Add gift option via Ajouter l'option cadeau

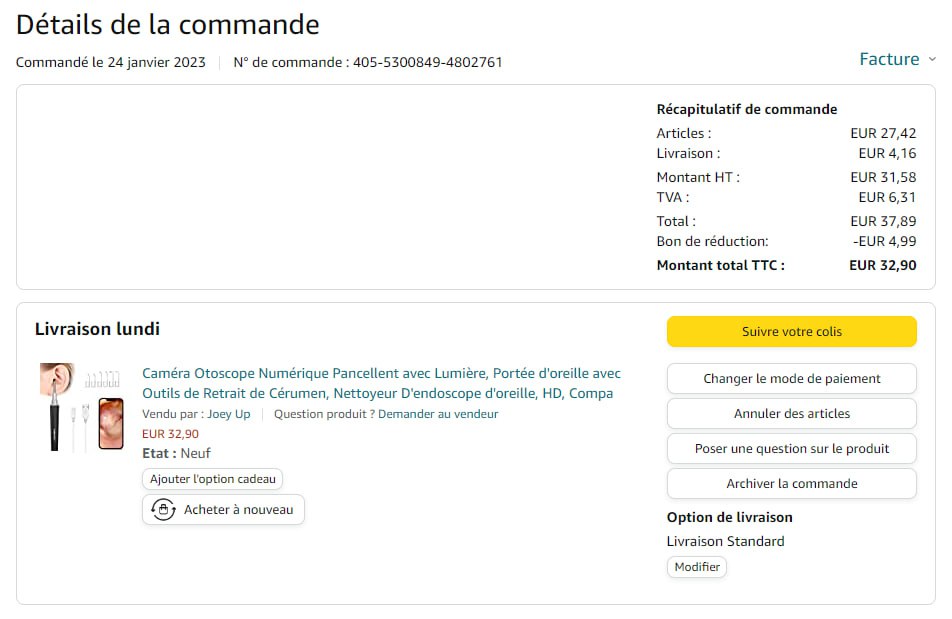(213, 479)
